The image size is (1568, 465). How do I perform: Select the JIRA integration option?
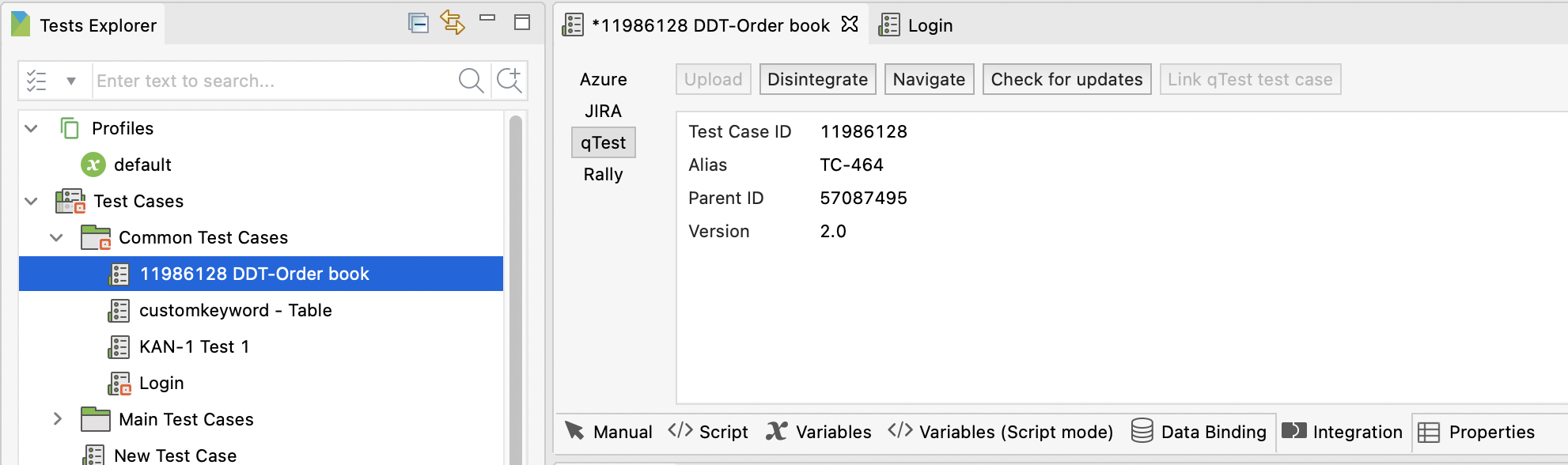click(x=603, y=111)
